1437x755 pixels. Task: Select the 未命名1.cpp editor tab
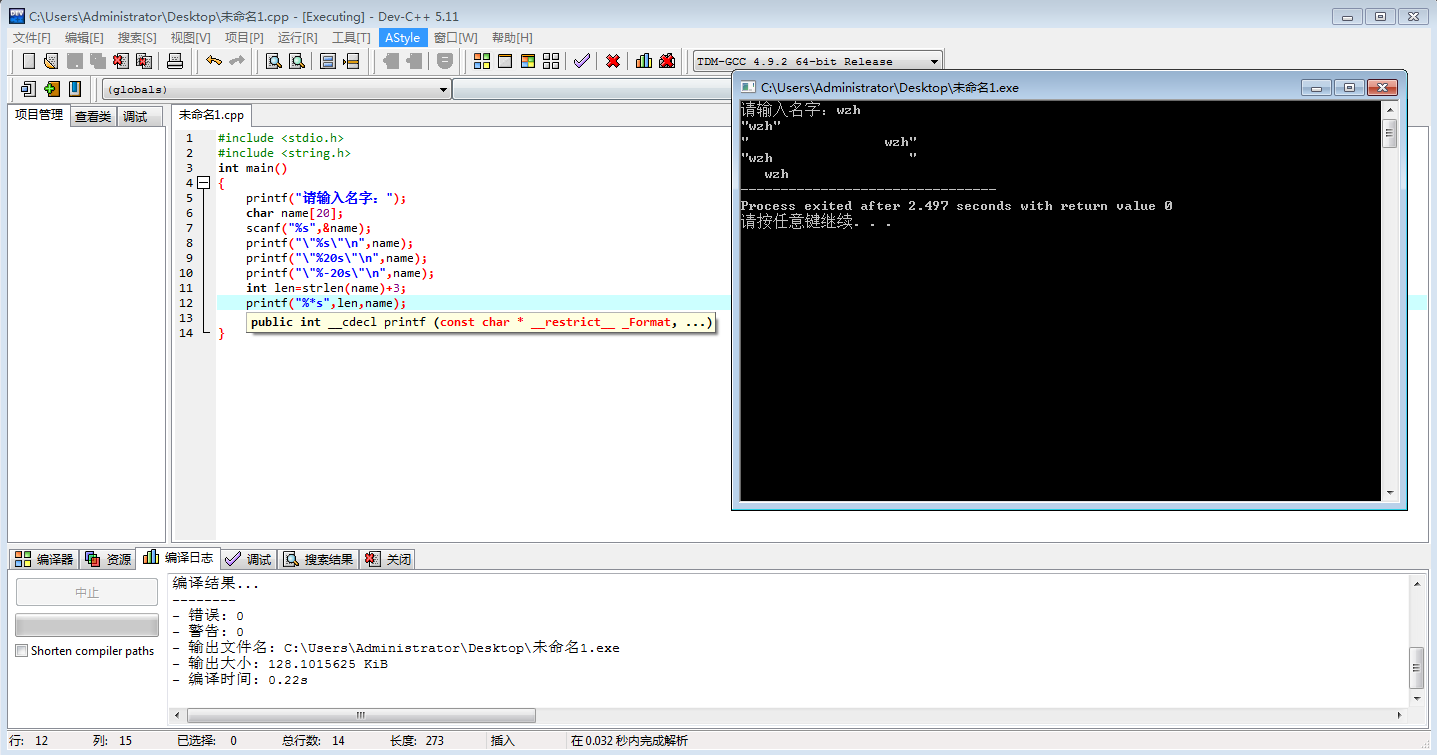click(211, 115)
